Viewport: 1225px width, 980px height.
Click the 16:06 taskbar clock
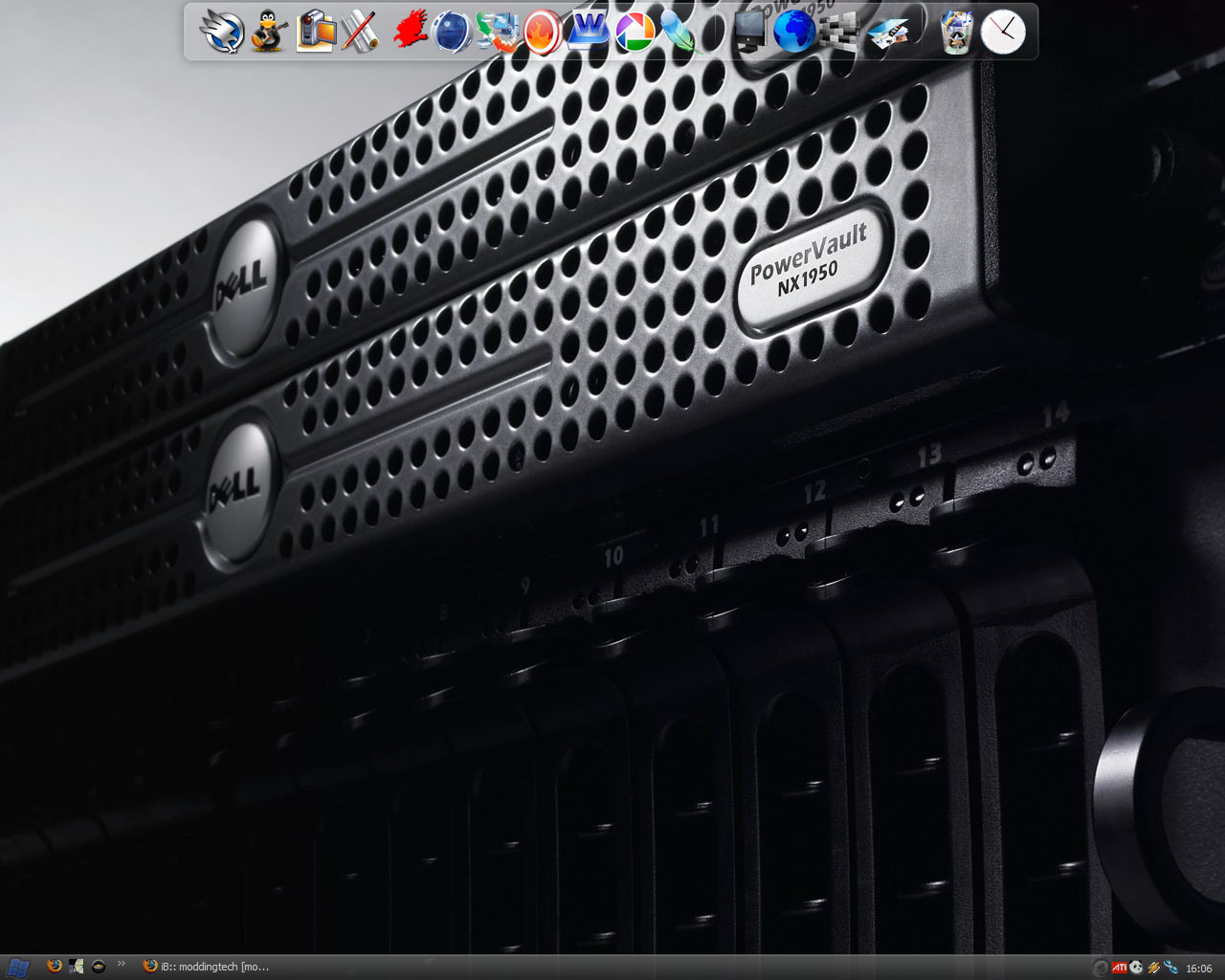click(1198, 969)
